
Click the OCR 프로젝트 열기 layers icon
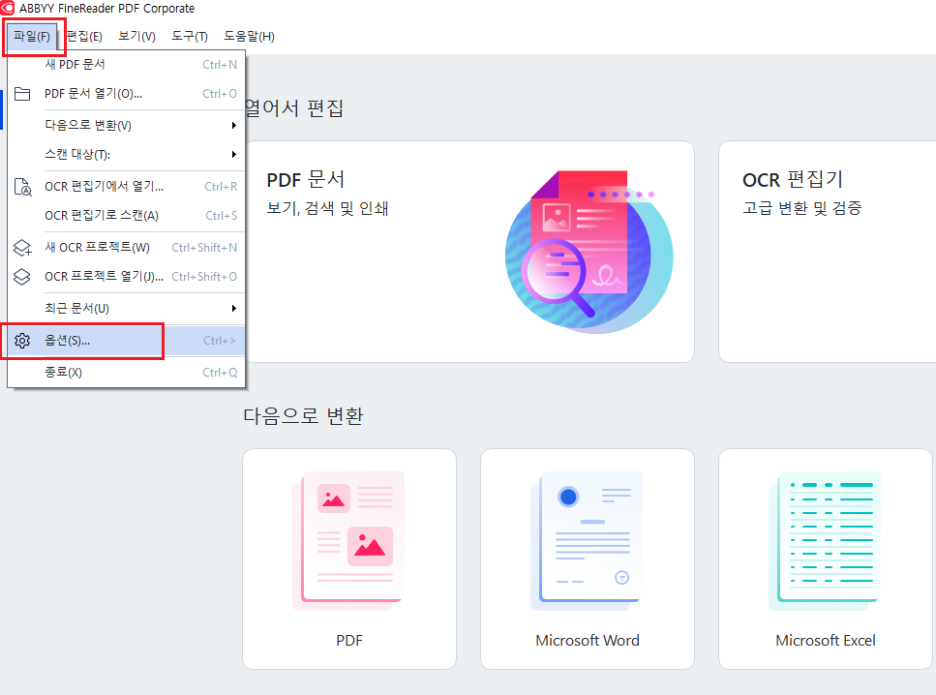pos(22,276)
